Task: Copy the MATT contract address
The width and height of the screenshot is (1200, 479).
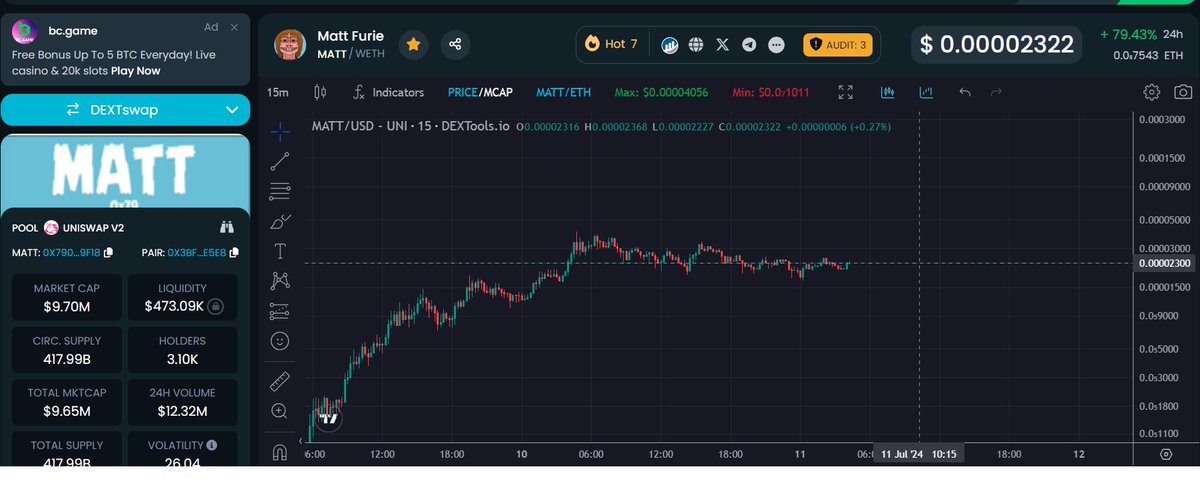Action: tap(108, 252)
